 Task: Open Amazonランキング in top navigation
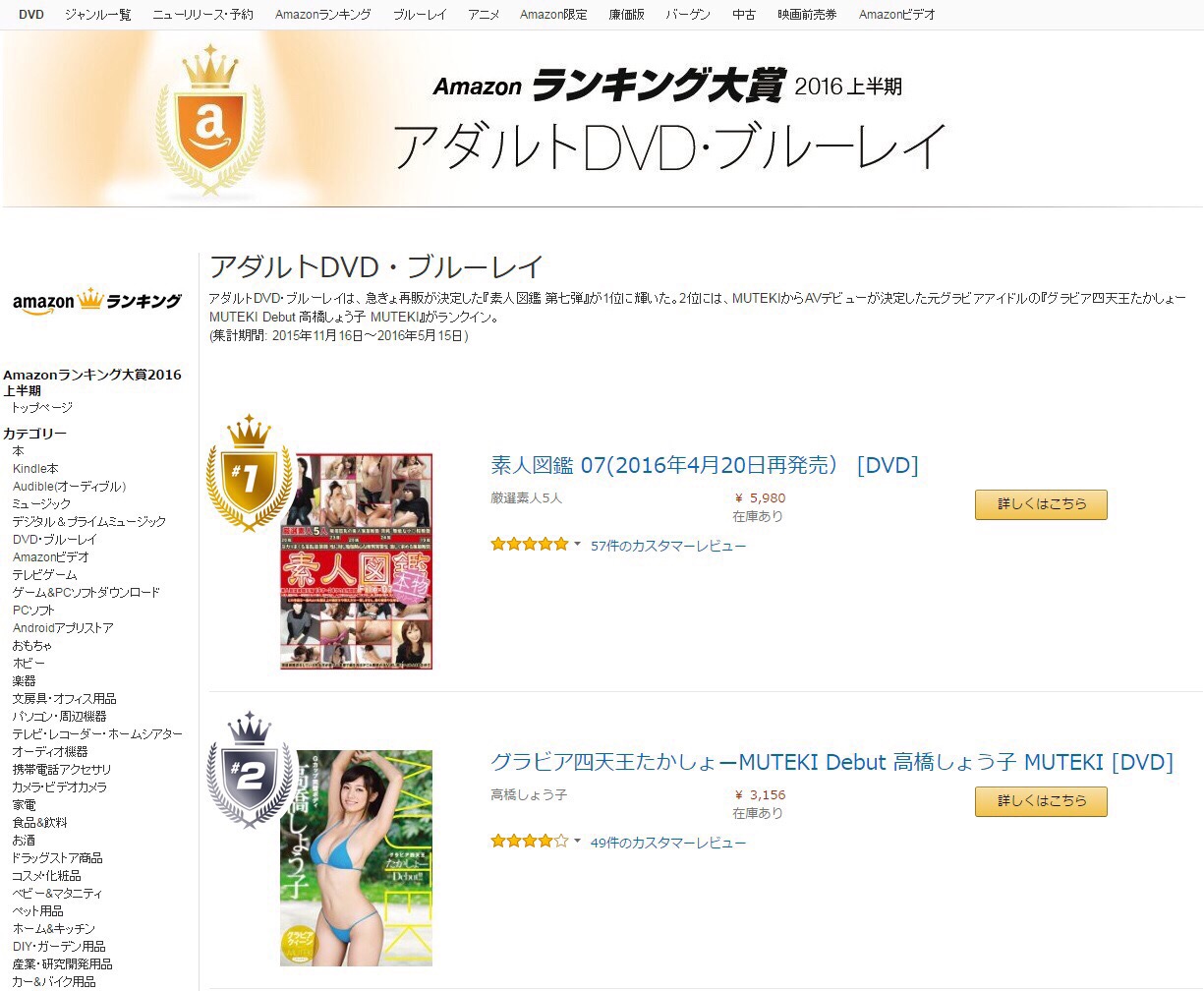coord(323,15)
